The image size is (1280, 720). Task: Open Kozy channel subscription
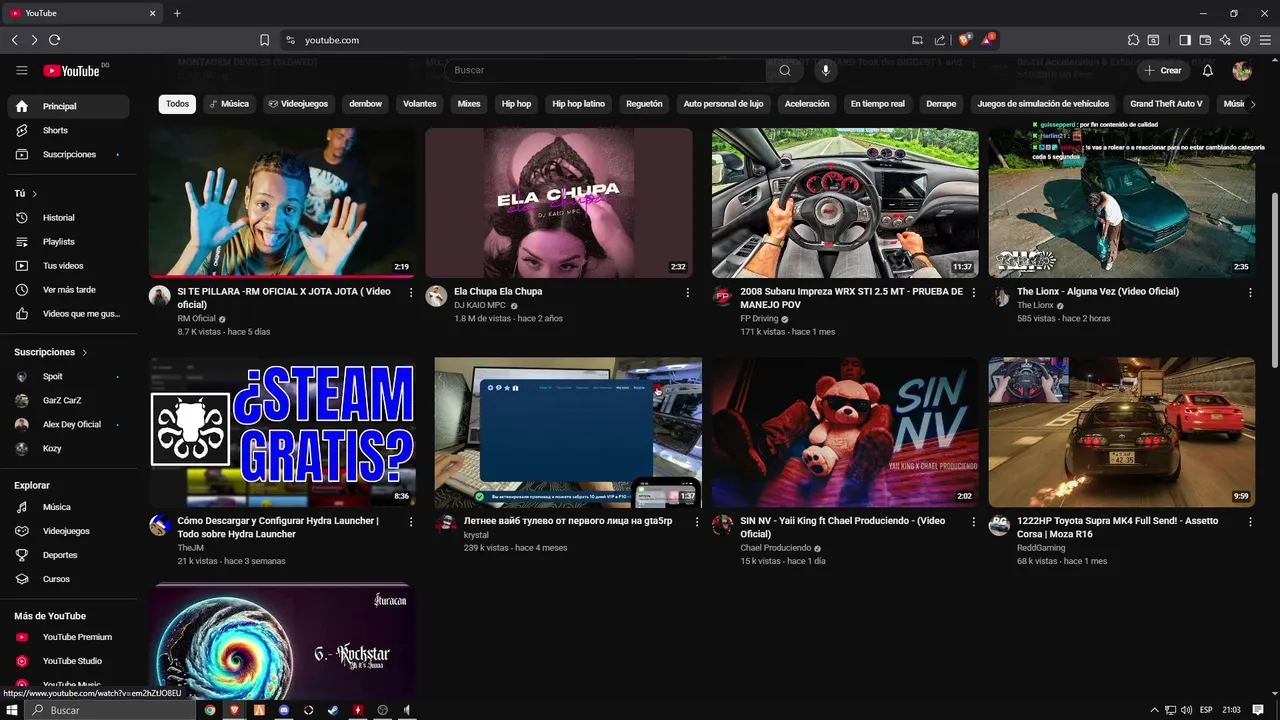click(68, 448)
